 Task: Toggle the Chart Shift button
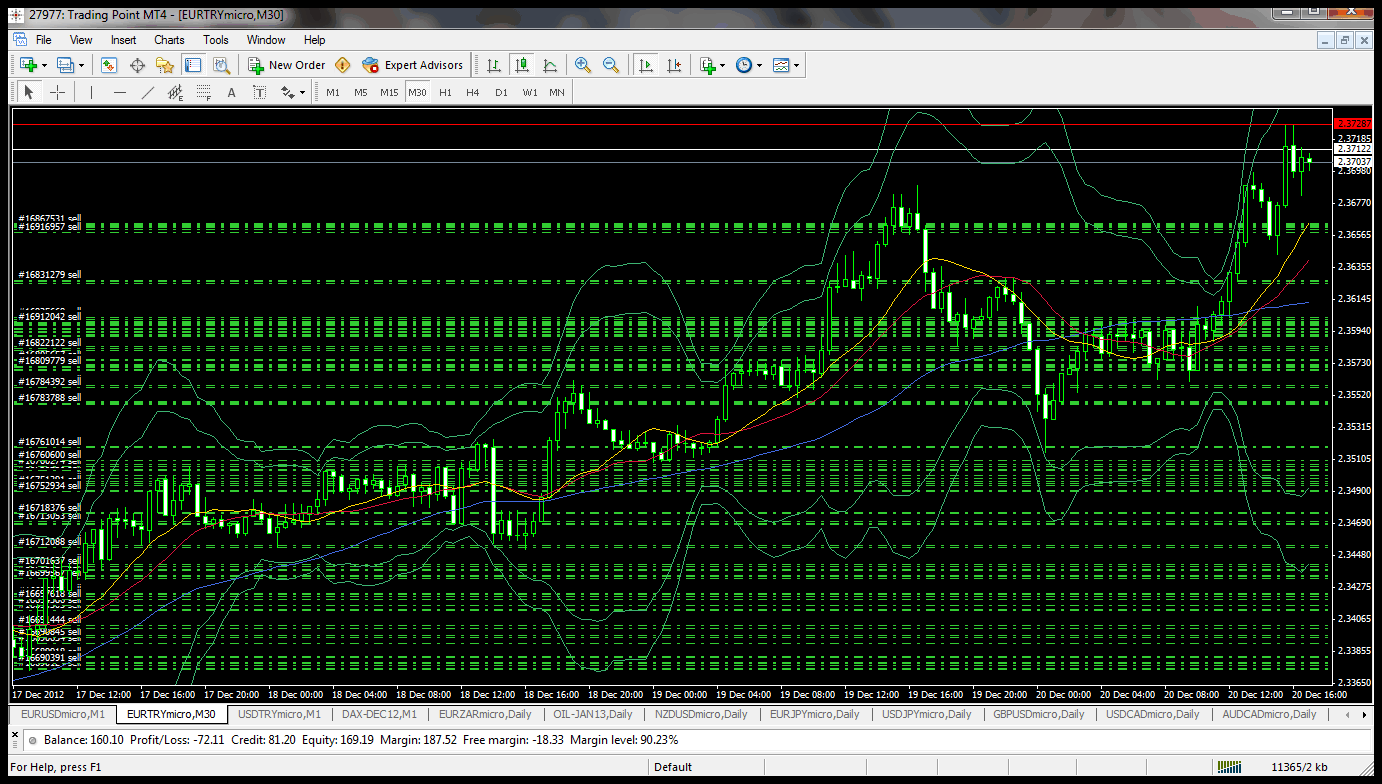tap(674, 65)
